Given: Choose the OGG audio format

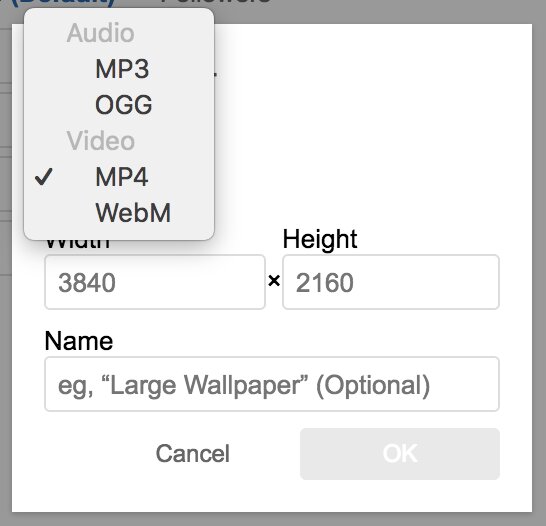Looking at the screenshot, I should click(x=119, y=105).
